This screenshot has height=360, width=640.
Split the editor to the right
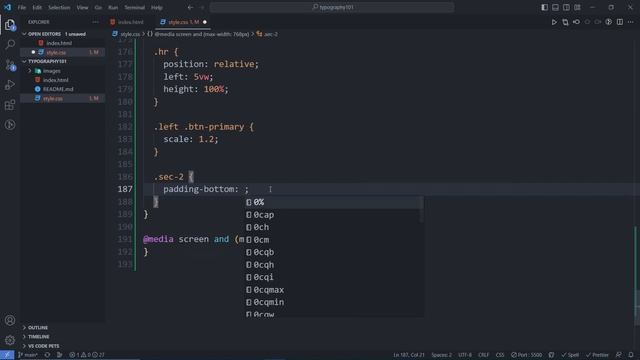point(620,22)
